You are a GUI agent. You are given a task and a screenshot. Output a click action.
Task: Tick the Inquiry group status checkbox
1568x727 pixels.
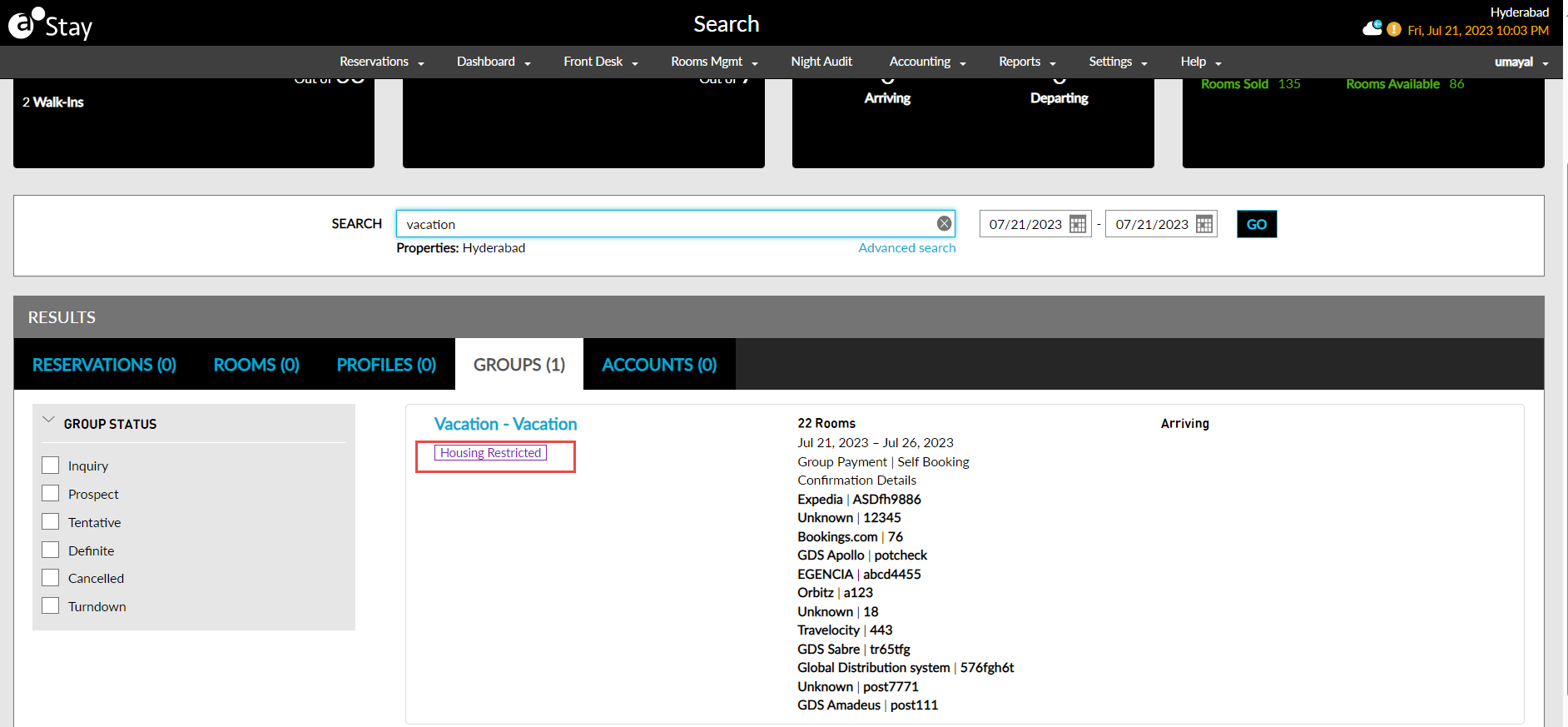pyautogui.click(x=51, y=466)
